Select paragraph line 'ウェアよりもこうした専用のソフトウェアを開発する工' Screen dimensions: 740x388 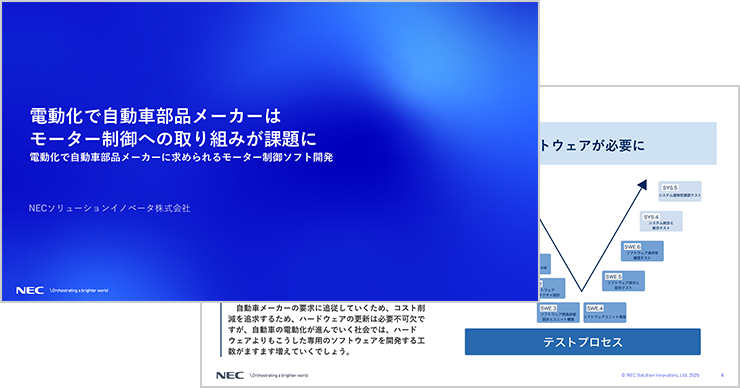[x=327, y=340]
